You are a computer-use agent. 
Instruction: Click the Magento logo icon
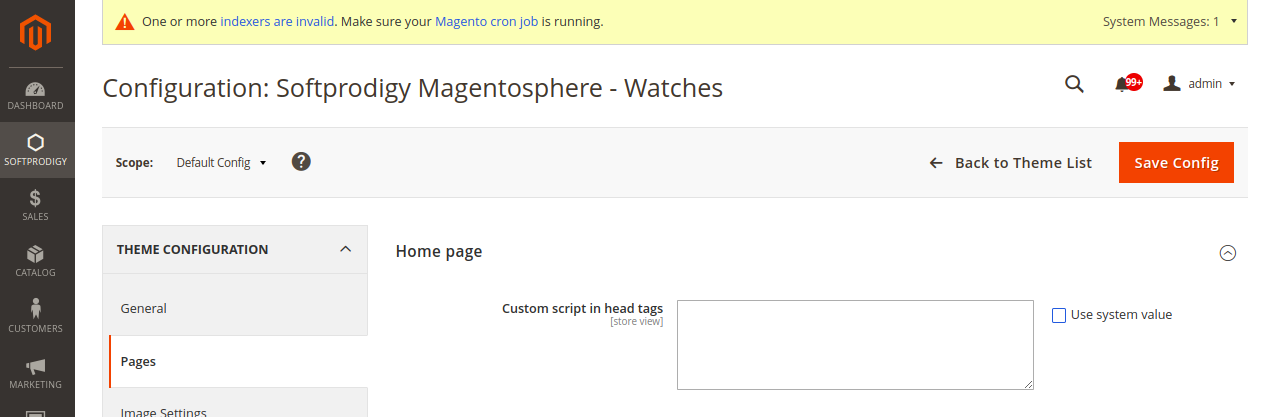click(x=37, y=35)
